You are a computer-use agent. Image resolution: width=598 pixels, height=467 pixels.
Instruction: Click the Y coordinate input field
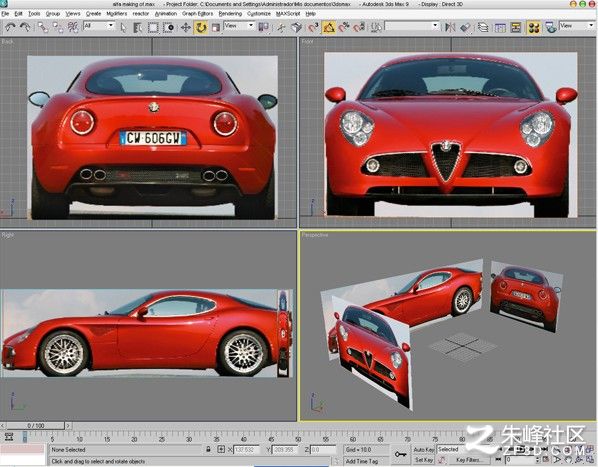coord(285,450)
